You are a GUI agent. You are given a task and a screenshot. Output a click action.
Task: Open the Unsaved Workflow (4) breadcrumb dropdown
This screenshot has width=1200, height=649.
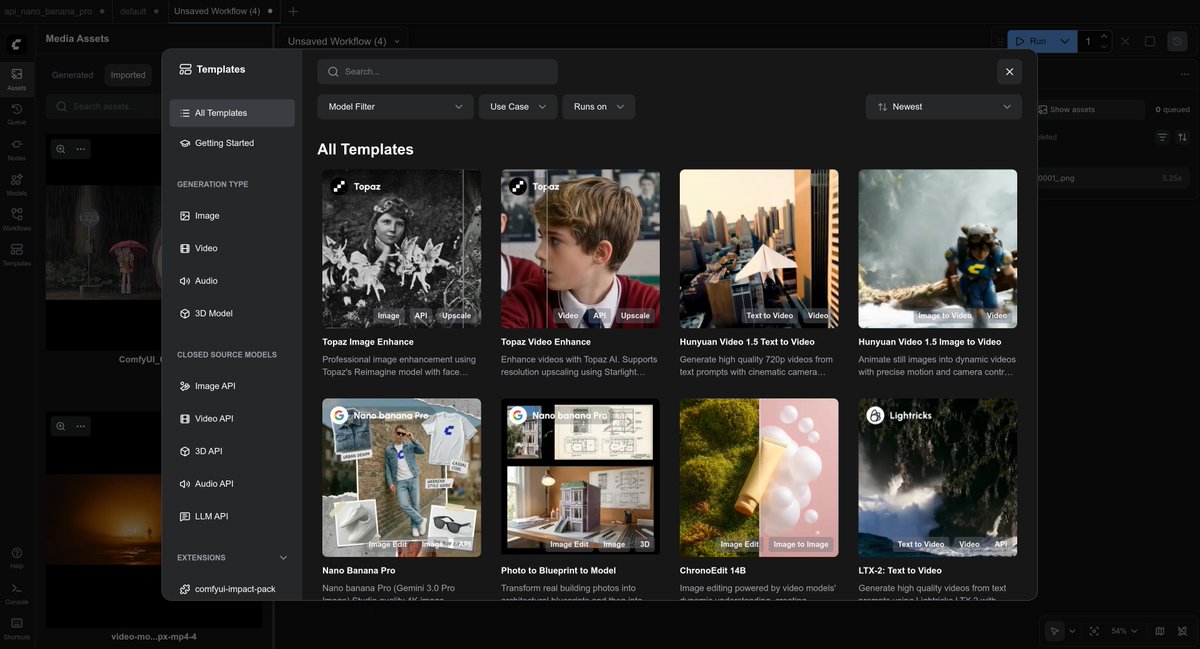(345, 41)
